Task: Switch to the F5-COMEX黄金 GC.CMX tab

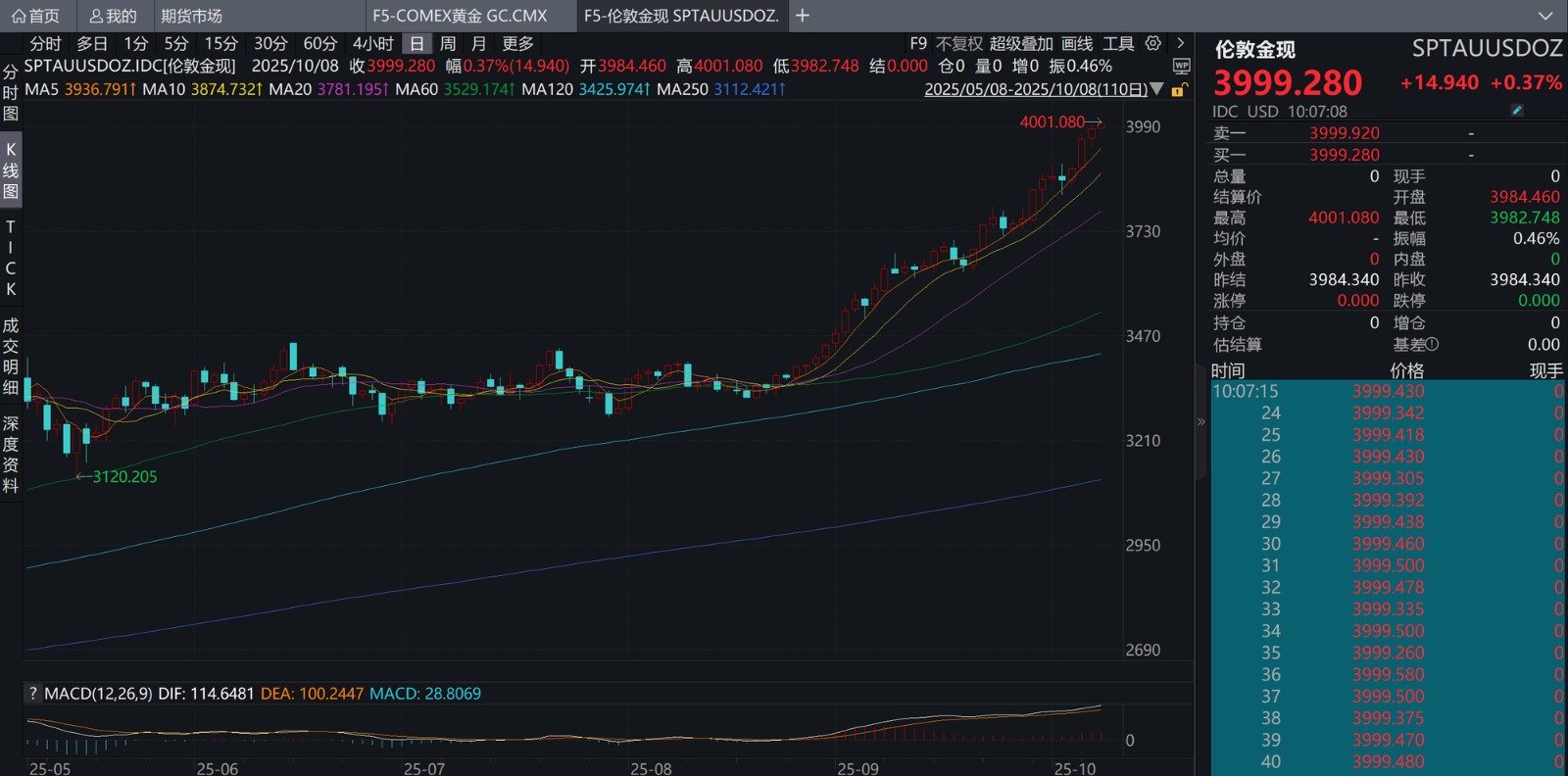Action: pos(460,16)
